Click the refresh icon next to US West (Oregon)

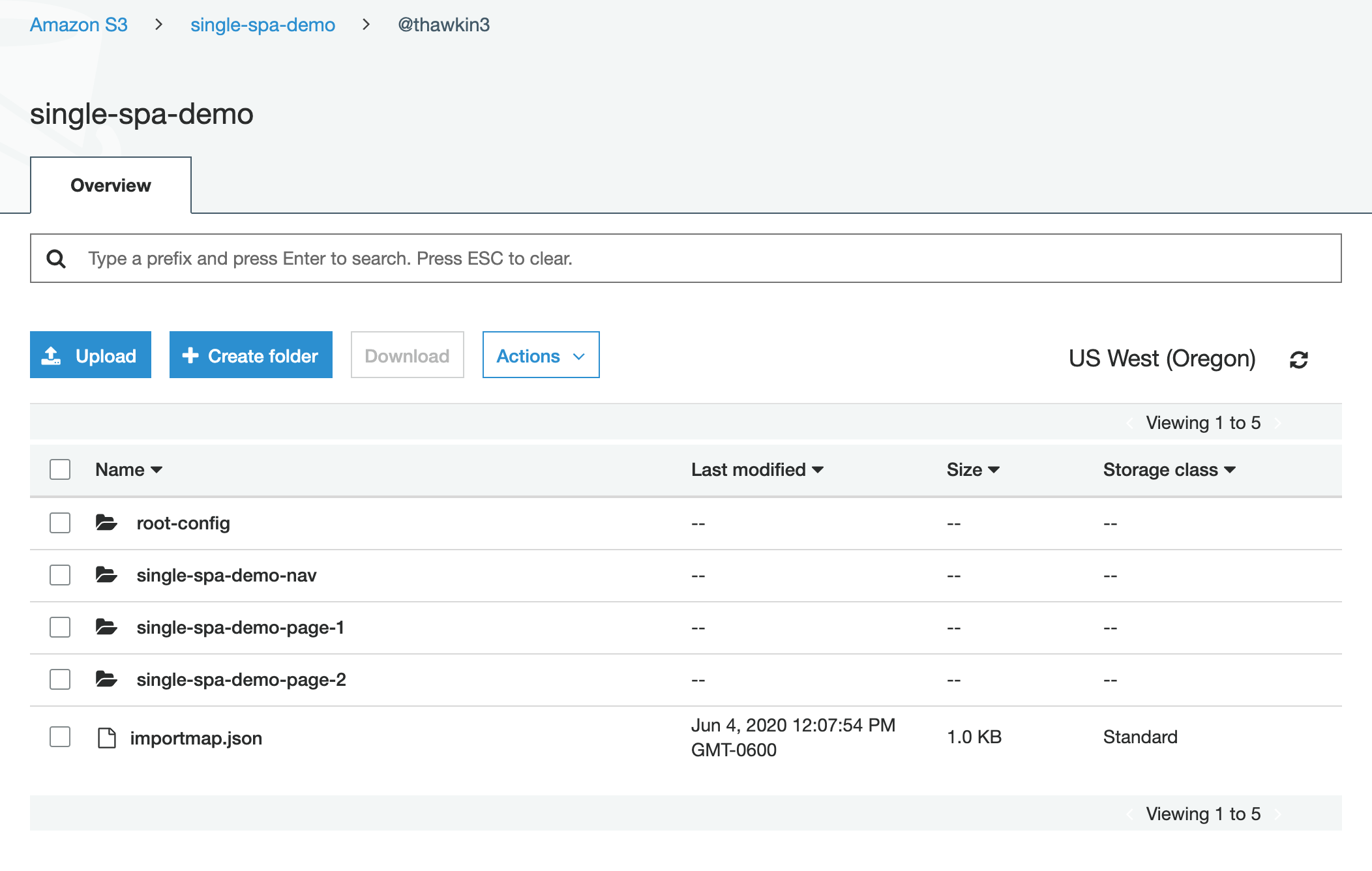point(1298,359)
